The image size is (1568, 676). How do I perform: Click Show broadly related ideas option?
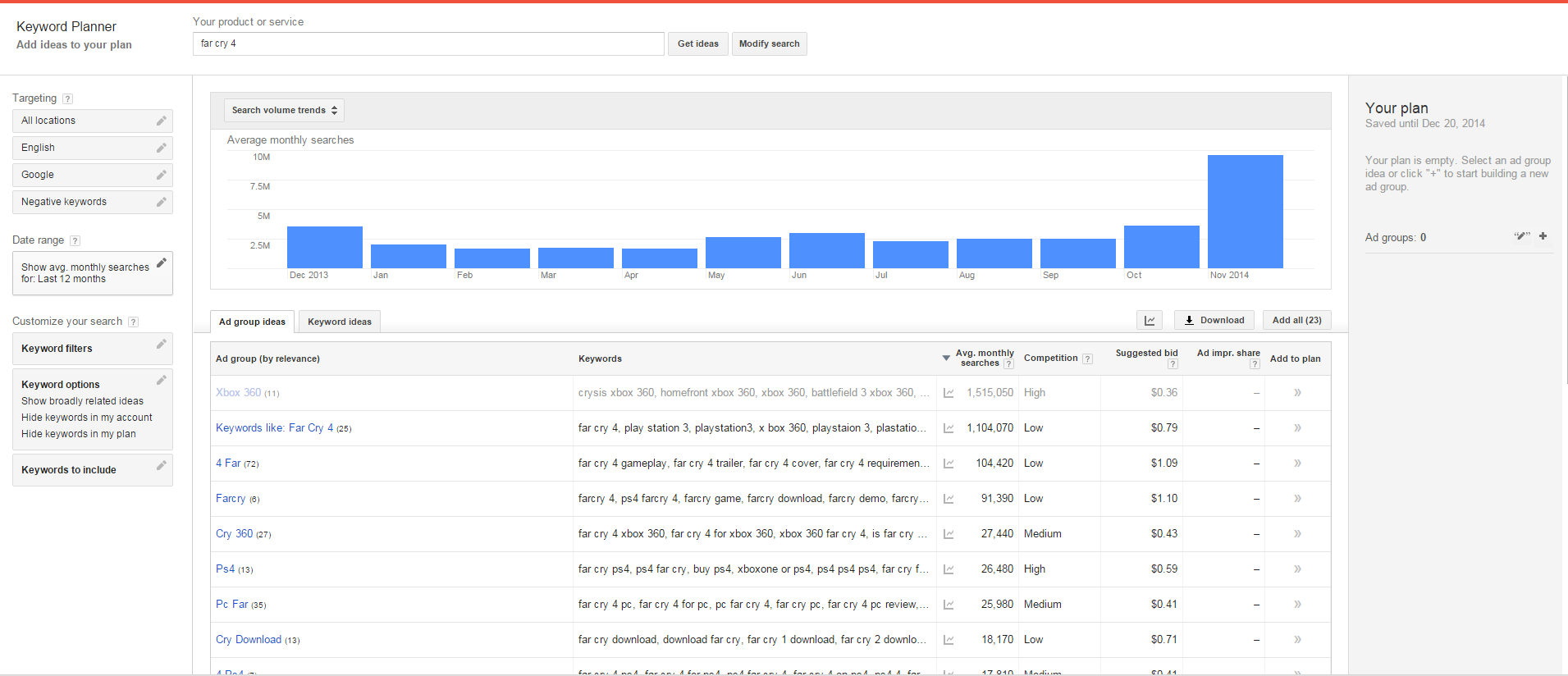(x=82, y=401)
